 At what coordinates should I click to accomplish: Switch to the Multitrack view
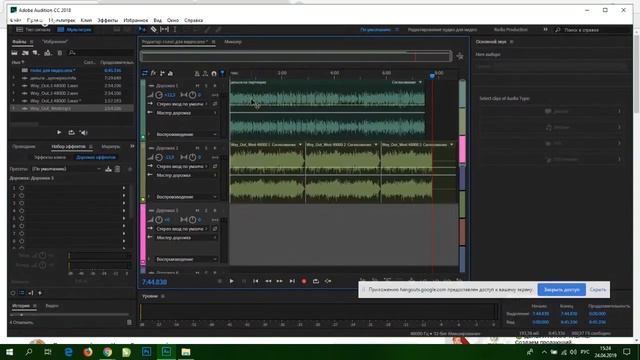point(74,29)
